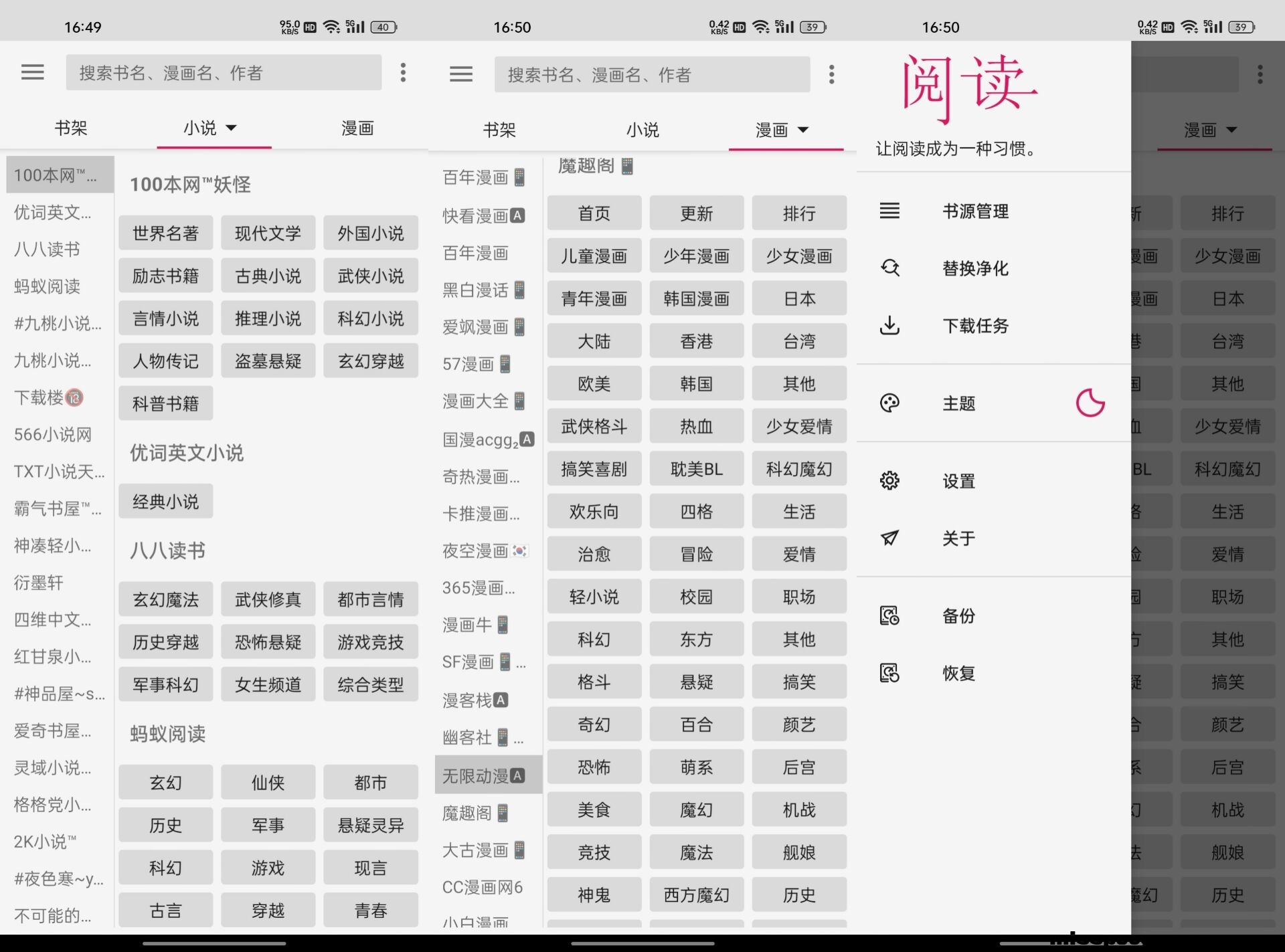Toggle night mode moon icon
This screenshot has width=1285, height=952.
pyautogui.click(x=1090, y=403)
